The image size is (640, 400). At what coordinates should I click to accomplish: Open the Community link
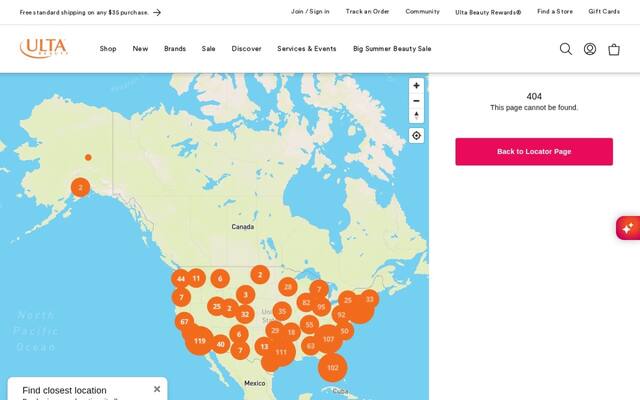click(x=422, y=12)
